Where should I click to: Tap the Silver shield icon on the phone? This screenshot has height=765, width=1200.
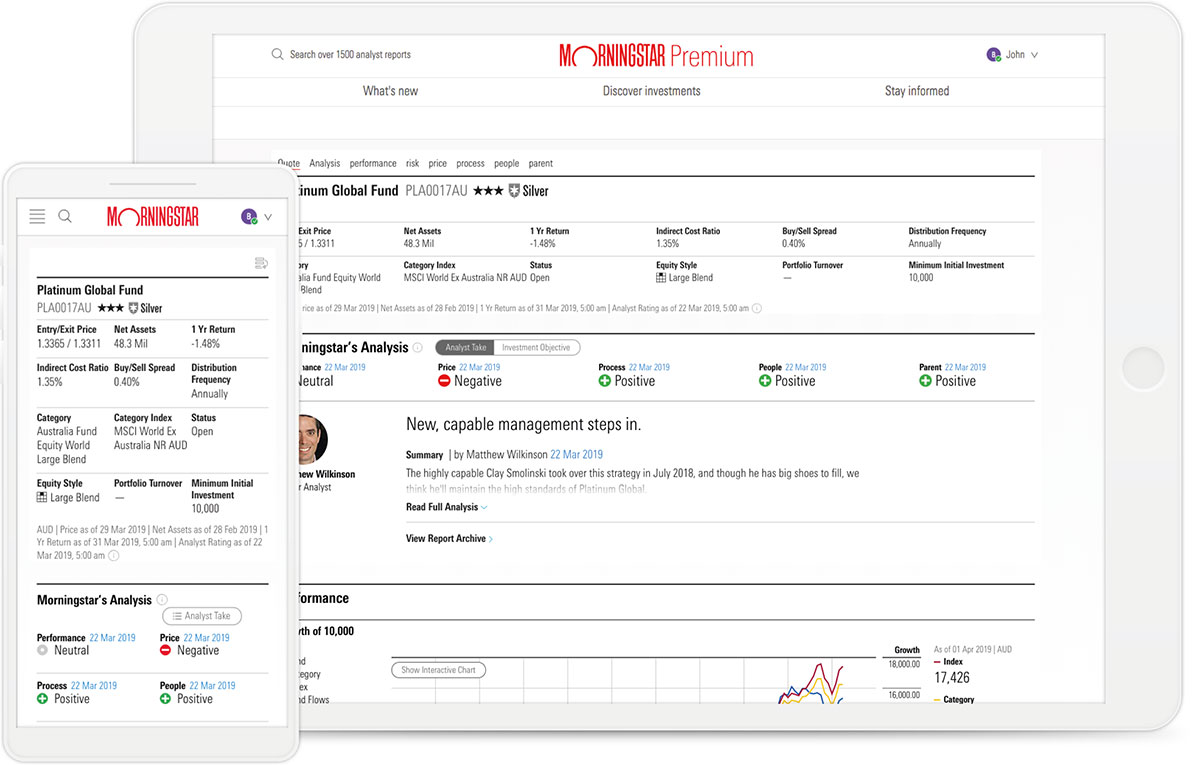pyautogui.click(x=134, y=309)
